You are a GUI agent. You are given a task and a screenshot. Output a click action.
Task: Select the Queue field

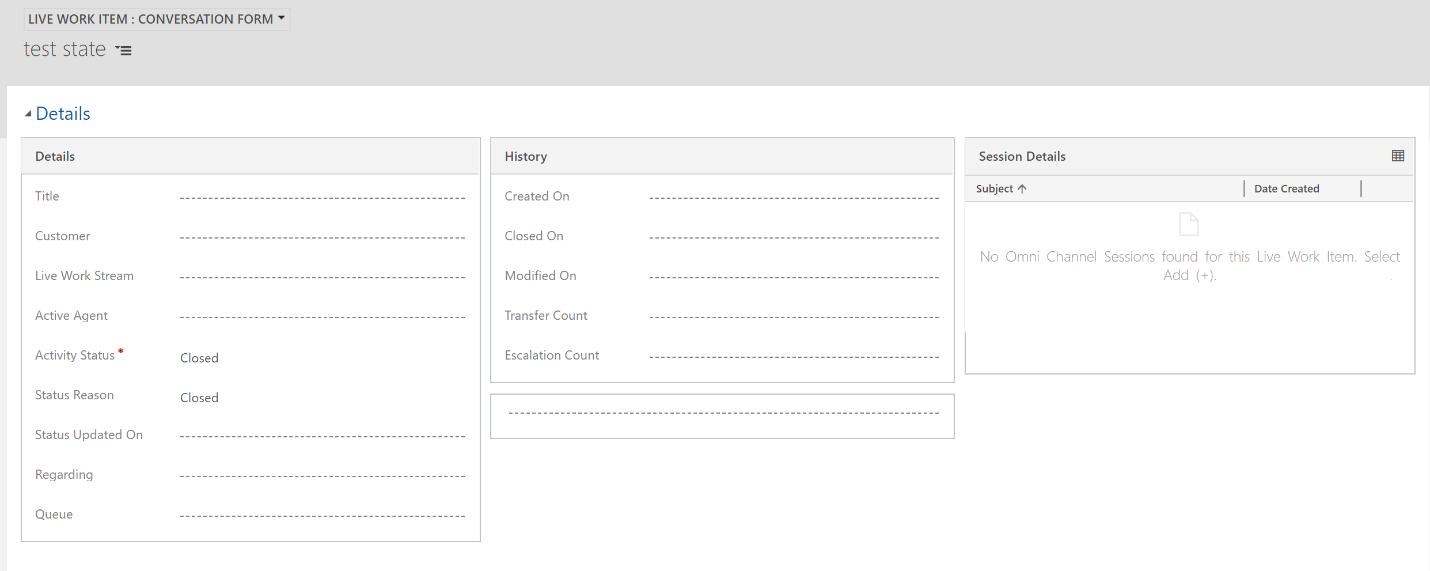322,517
